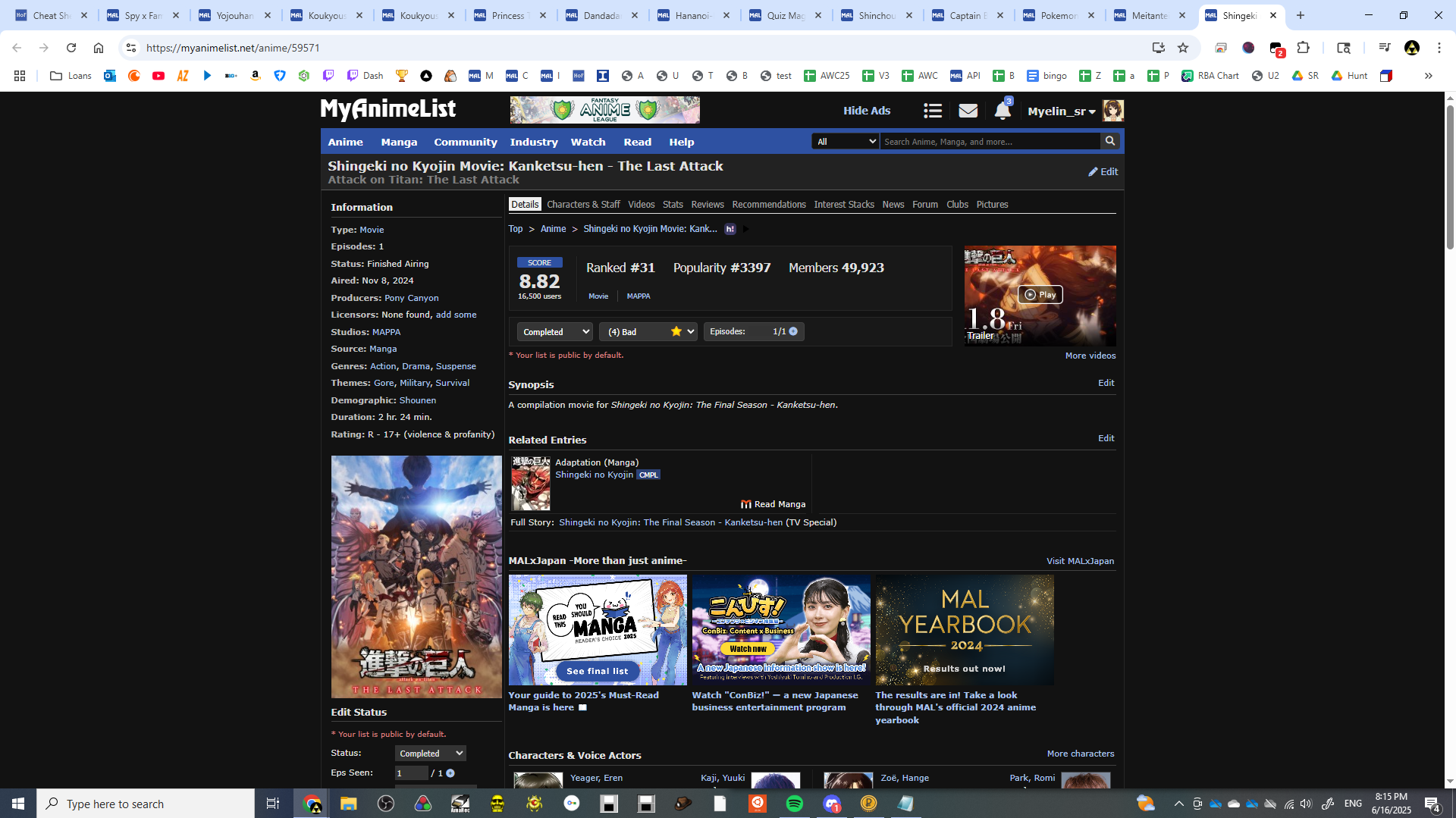Open Shingeki no Kyojin manga adaptation link

point(595,475)
